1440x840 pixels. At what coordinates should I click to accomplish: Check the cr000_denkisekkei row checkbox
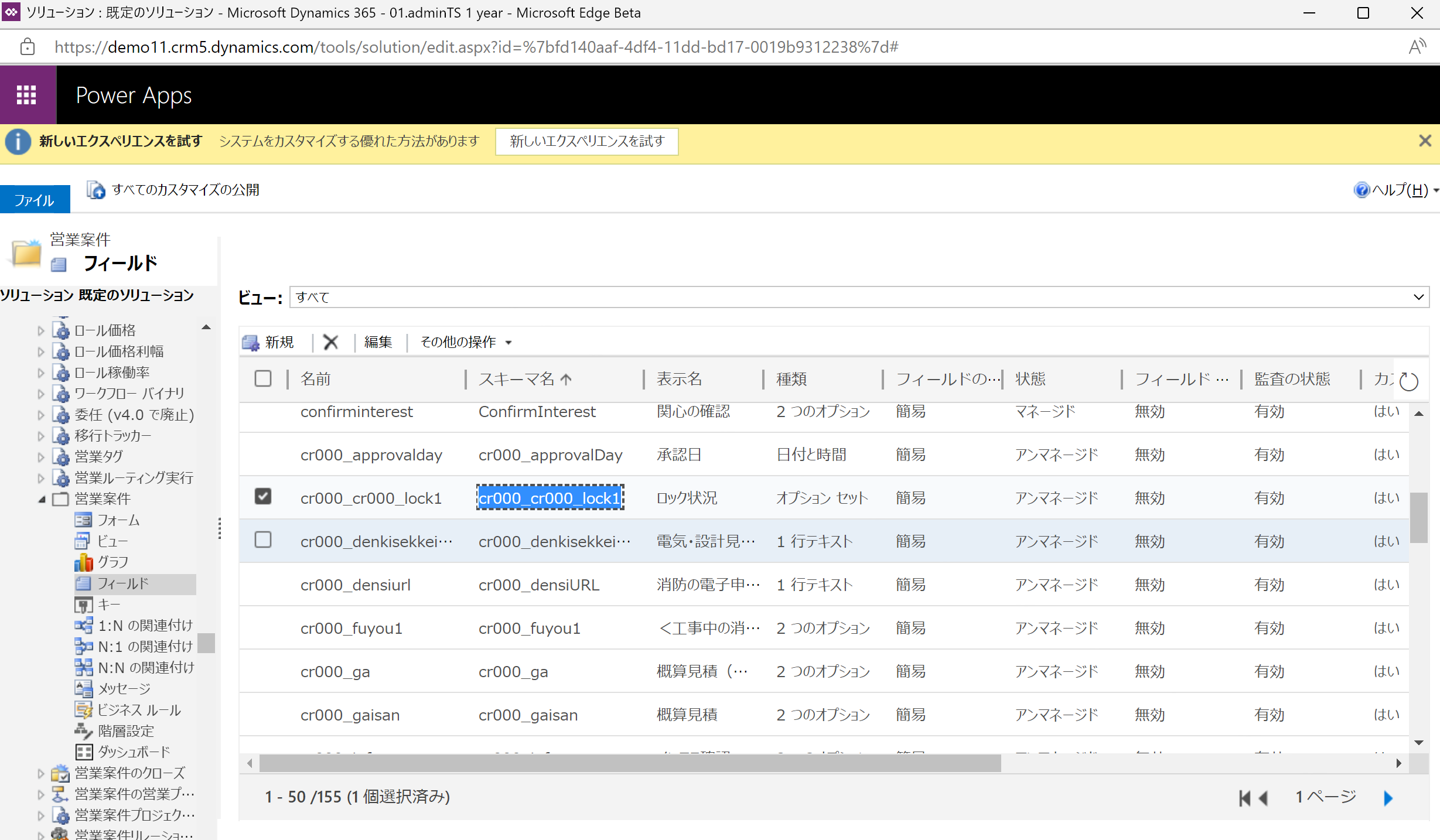263,539
